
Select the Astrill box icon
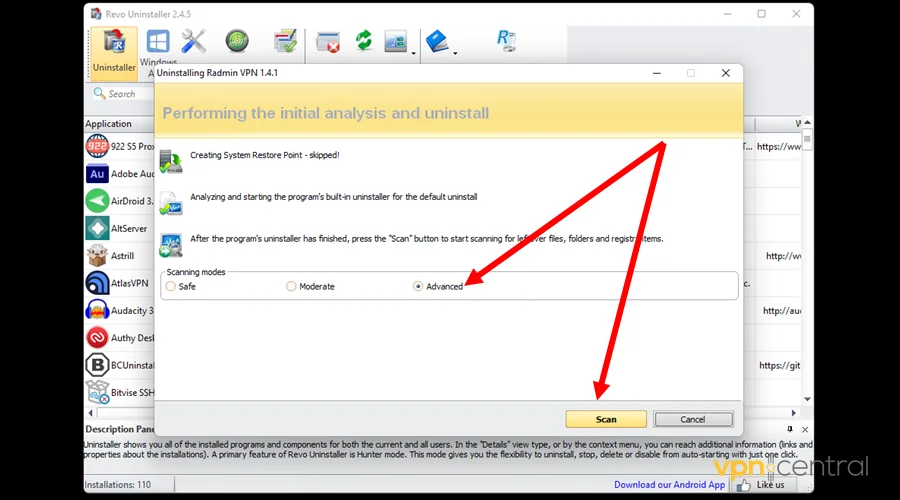(x=97, y=255)
